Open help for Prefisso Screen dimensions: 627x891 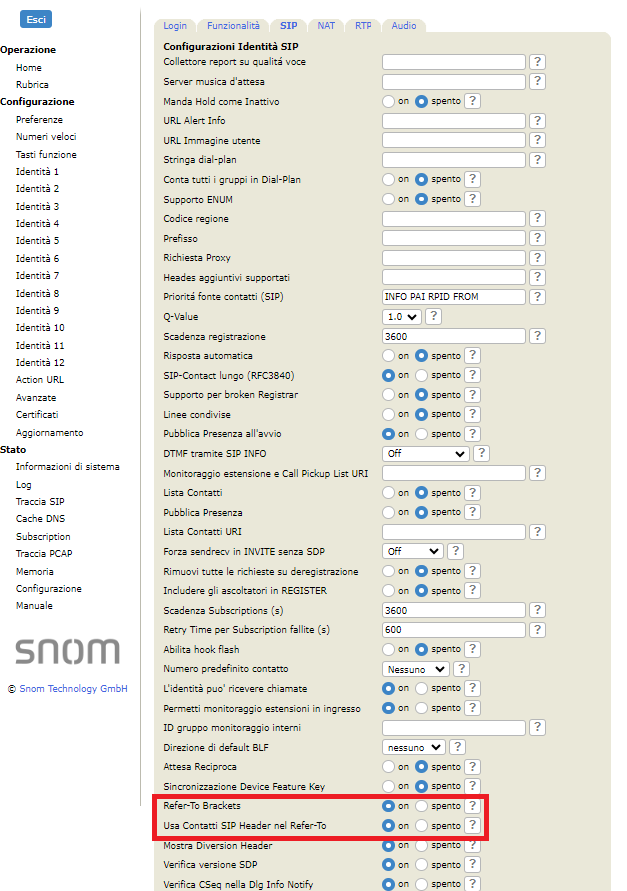[537, 238]
